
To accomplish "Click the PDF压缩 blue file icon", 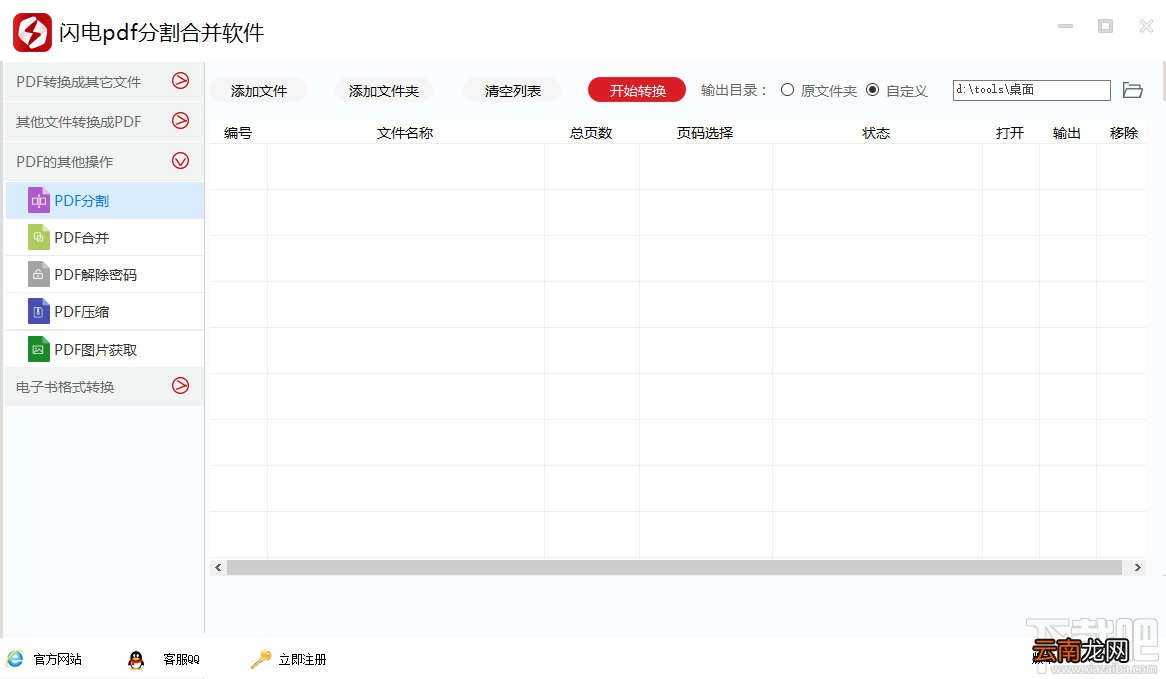I will tap(39, 312).
